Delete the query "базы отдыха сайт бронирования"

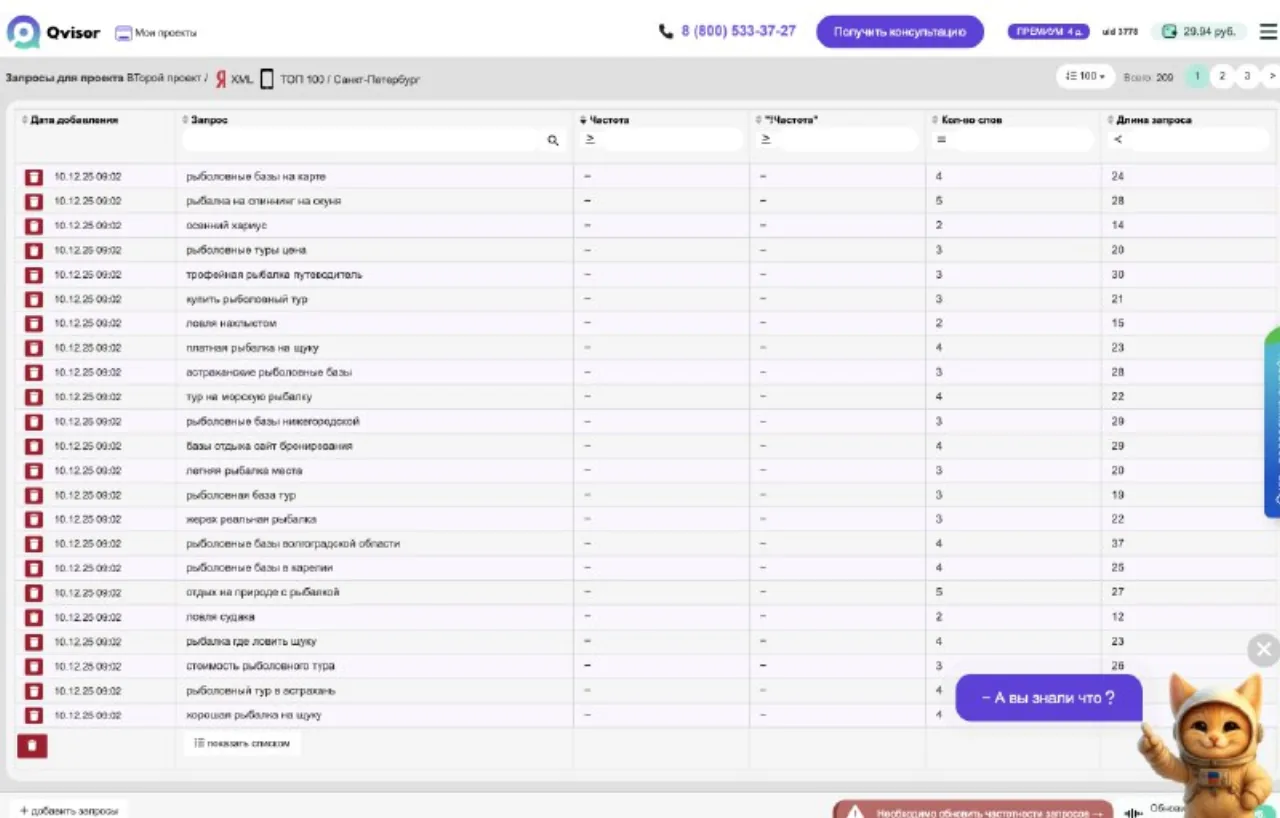pyautogui.click(x=34, y=446)
